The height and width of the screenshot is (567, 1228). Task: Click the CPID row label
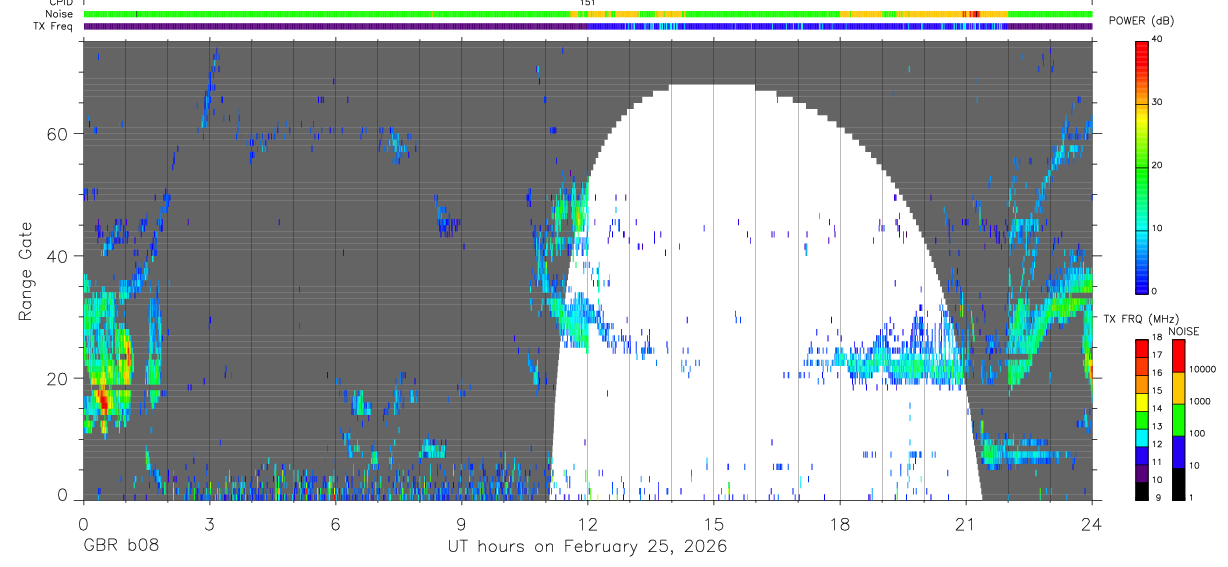pyautogui.click(x=61, y=3)
